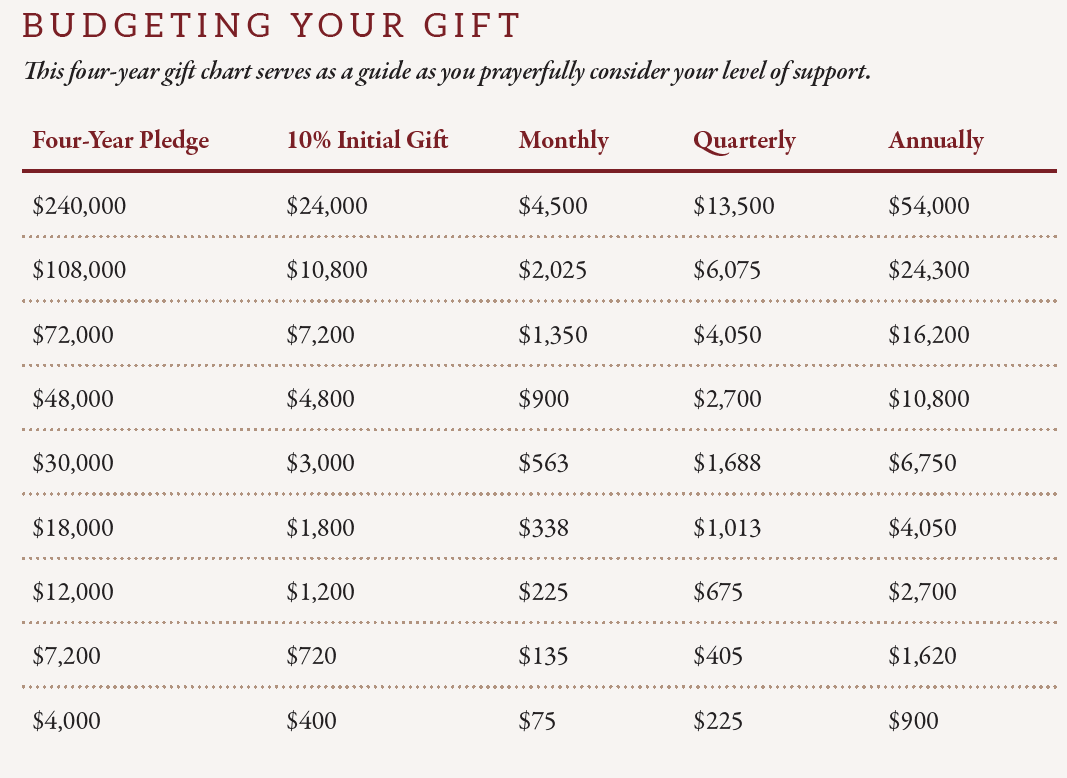Click the $1,620 annual amount
This screenshot has width=1067, height=778.
[x=922, y=656]
